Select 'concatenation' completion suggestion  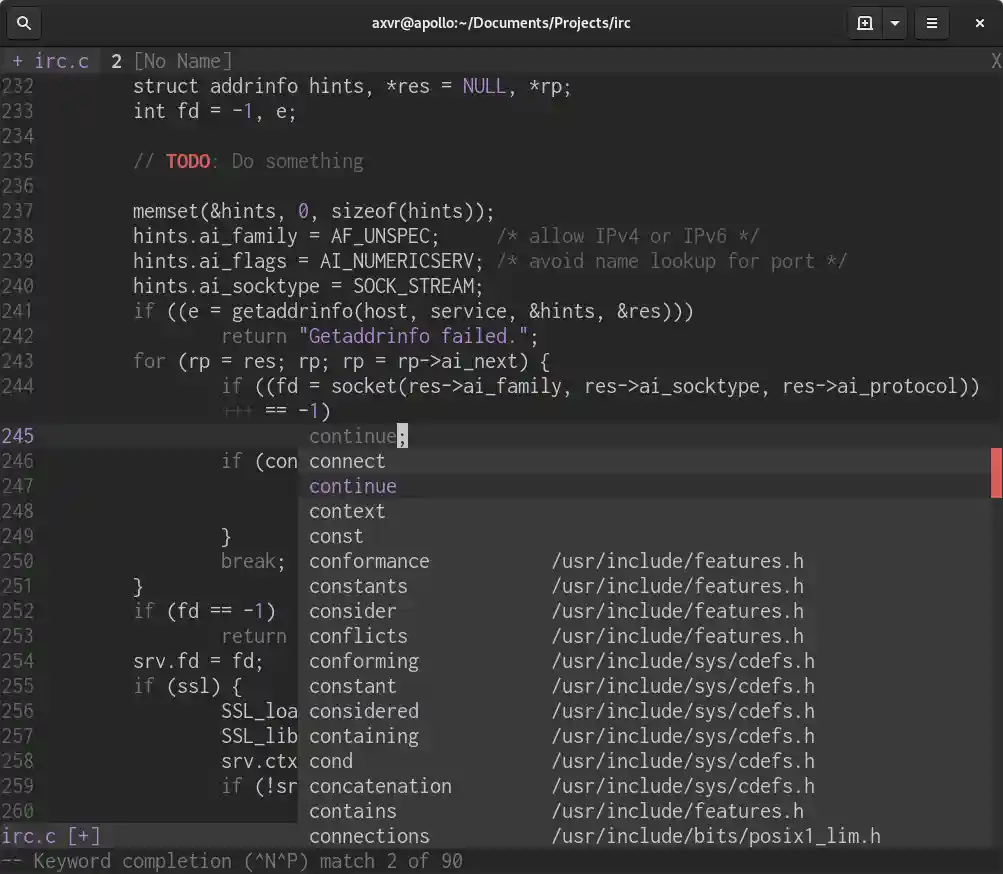380,786
